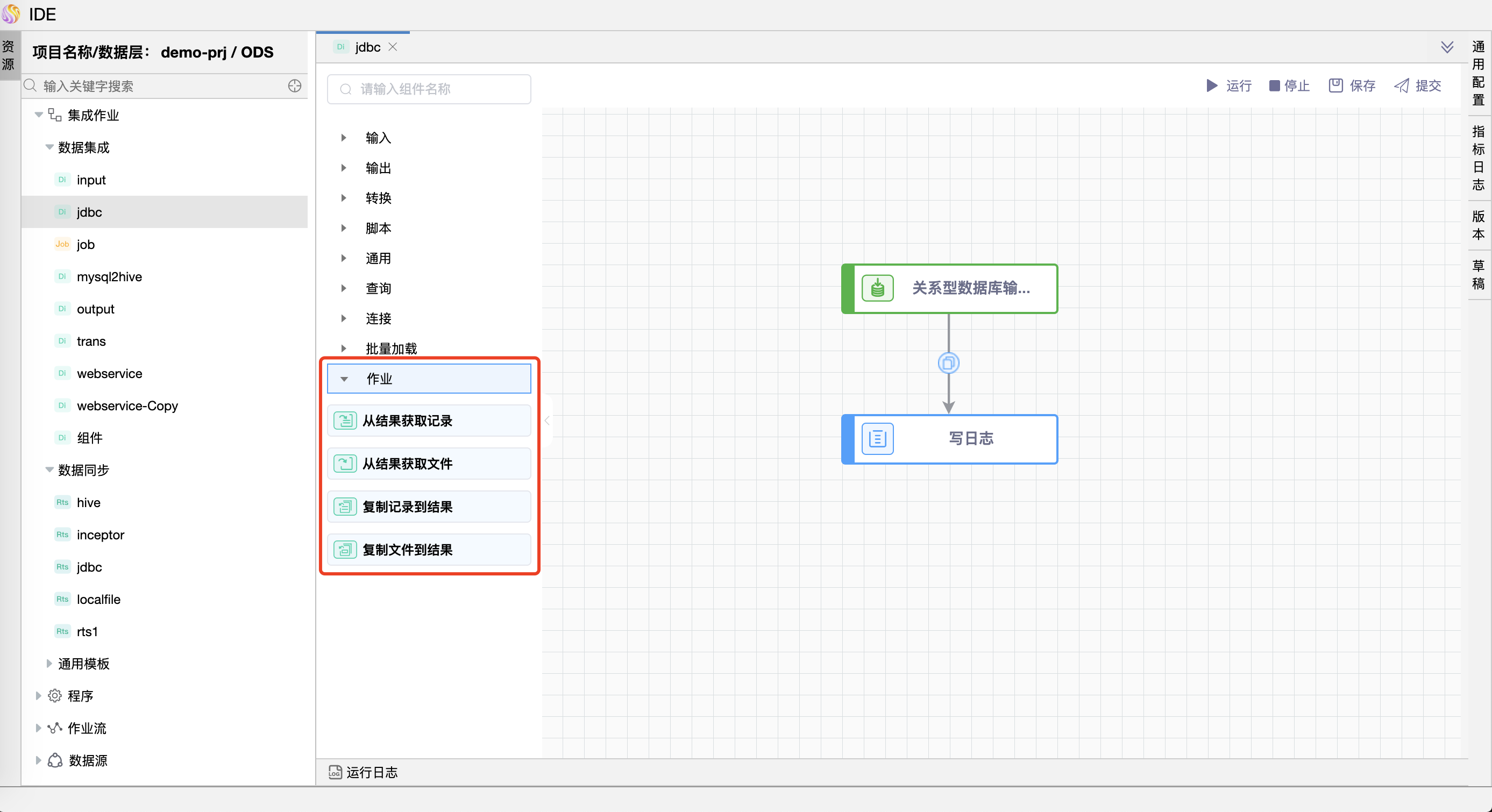Screen dimensions: 1492x812
Task: Click the copy icon on the connector line
Action: click(948, 363)
